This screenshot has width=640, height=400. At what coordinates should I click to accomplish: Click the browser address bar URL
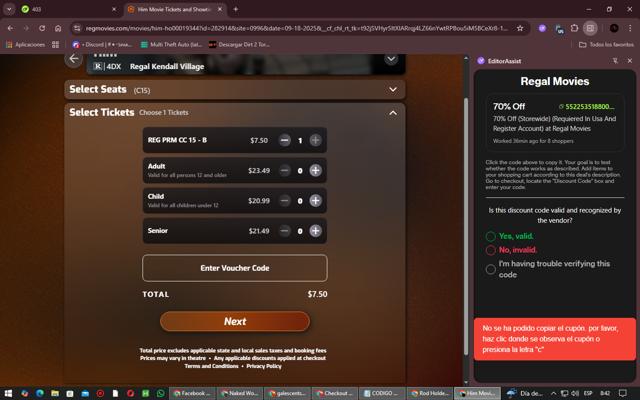296,28
